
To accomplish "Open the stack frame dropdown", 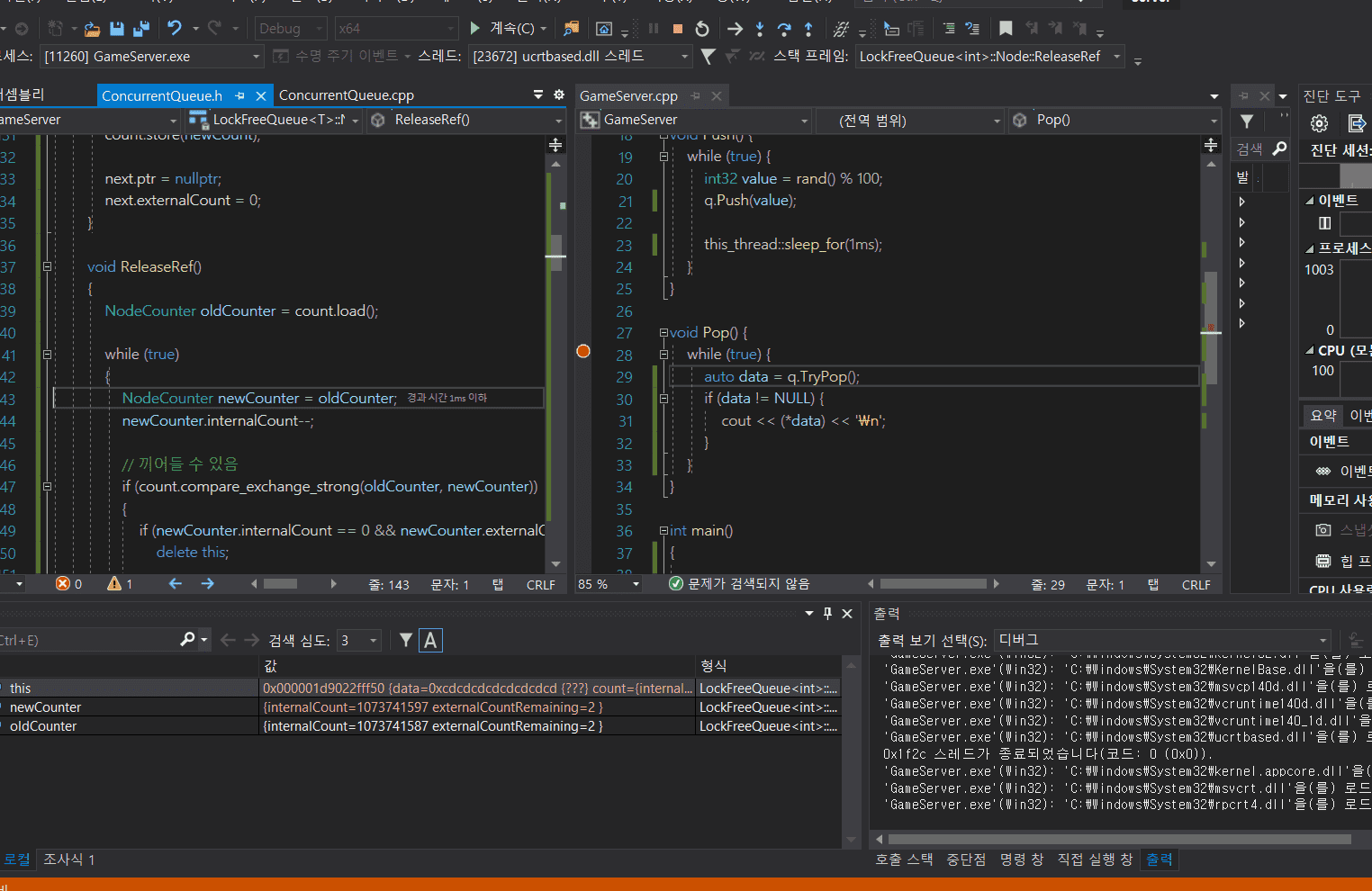I will (1117, 57).
